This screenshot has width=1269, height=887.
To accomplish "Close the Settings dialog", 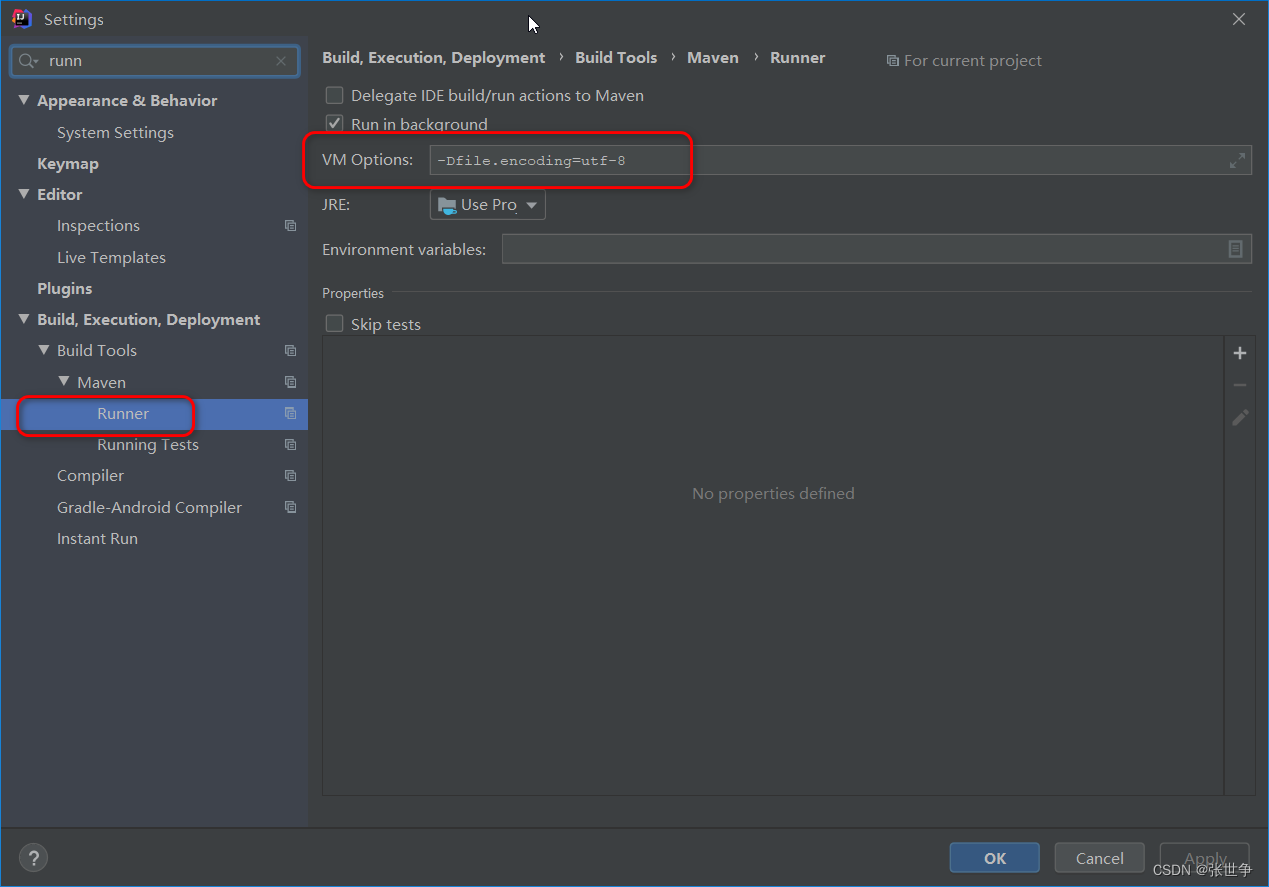I will (1239, 19).
